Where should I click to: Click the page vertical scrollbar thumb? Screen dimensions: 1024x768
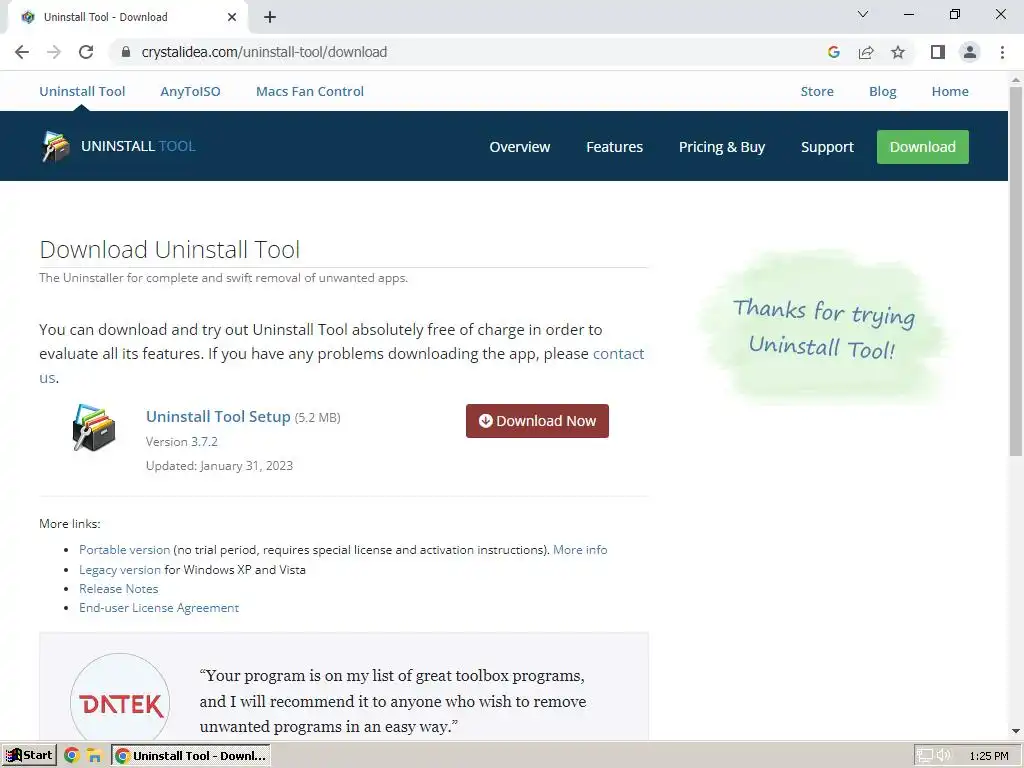tap(1016, 271)
